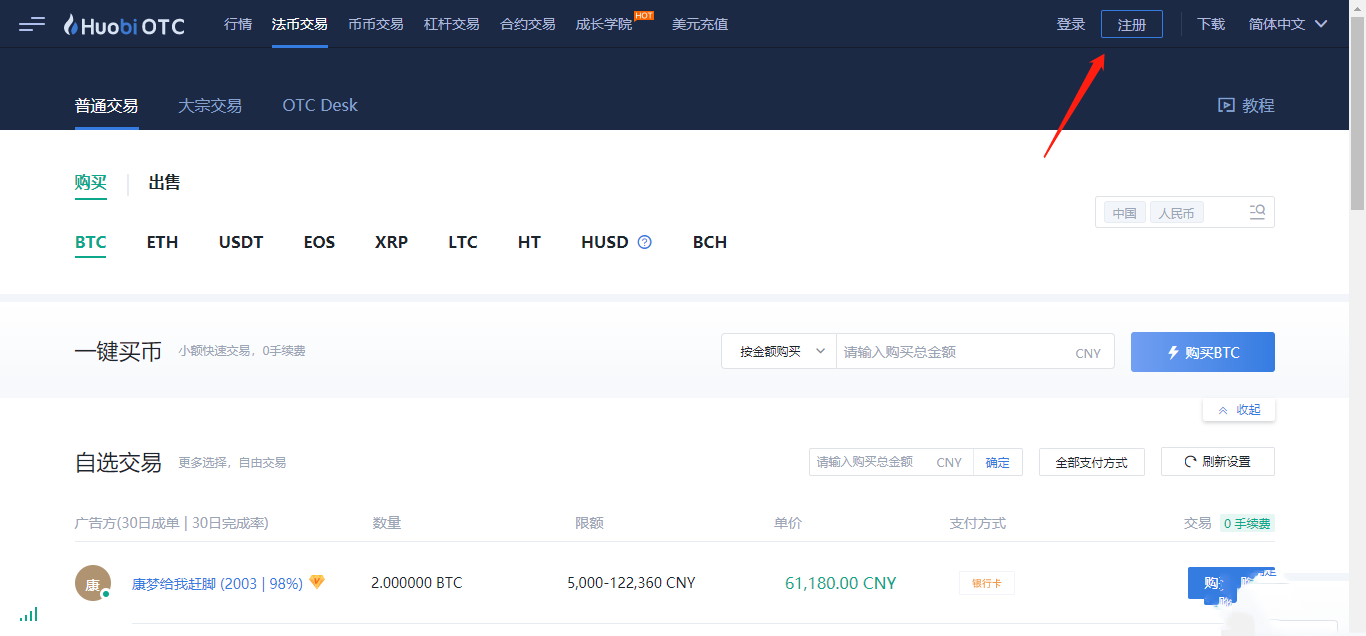Click the 0 手续费 fee badge

[x=1247, y=523]
